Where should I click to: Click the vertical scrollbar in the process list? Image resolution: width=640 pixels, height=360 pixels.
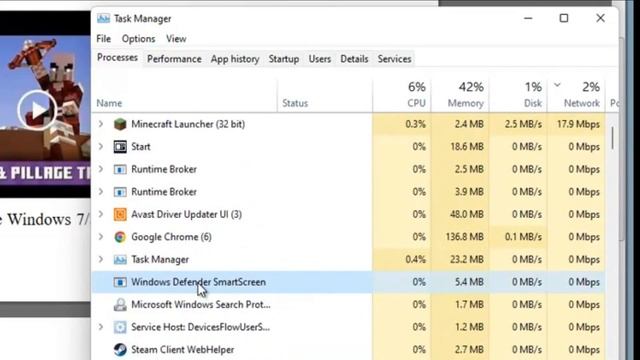pos(612,138)
